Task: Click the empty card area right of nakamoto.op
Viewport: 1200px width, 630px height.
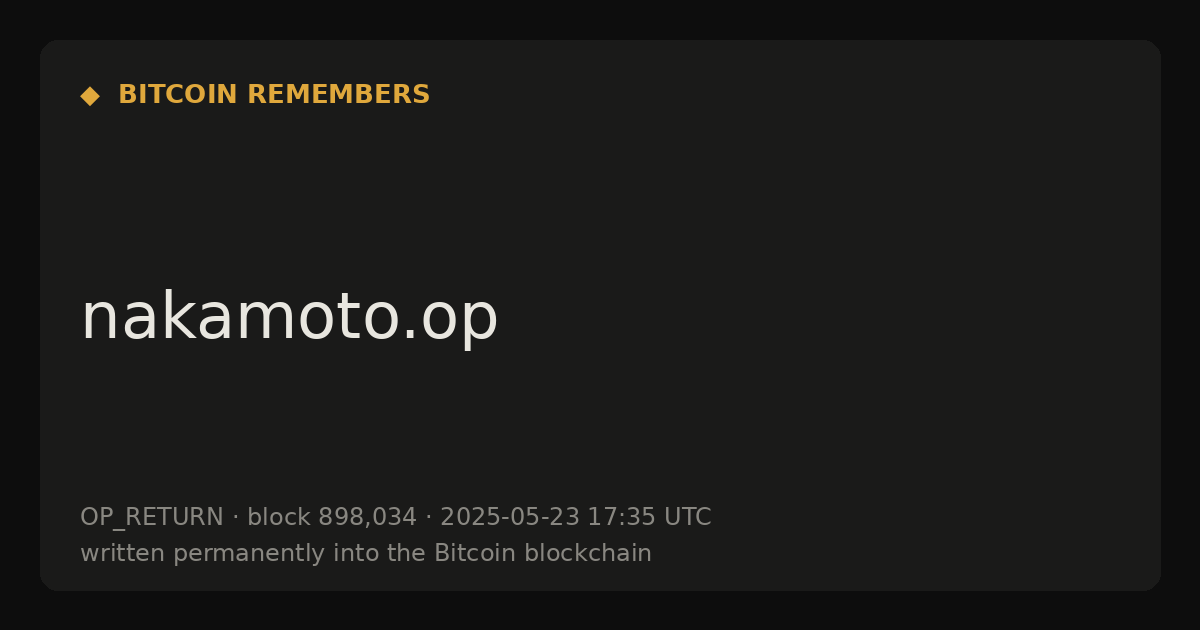Action: pyautogui.click(x=820, y=317)
